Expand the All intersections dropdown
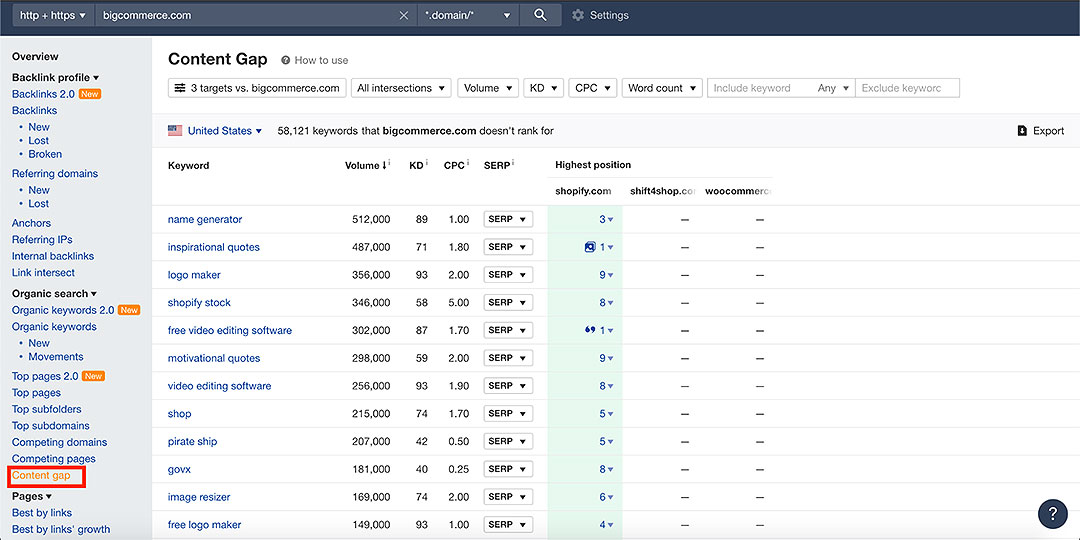This screenshot has width=1080, height=540. (x=401, y=88)
